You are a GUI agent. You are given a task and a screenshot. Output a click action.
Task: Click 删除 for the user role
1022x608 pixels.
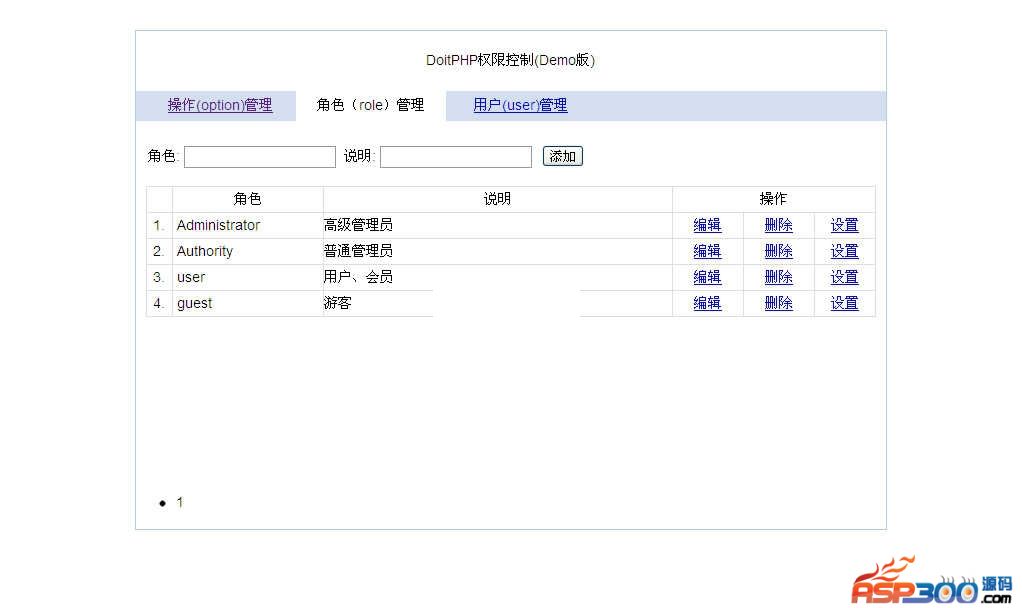coord(778,278)
